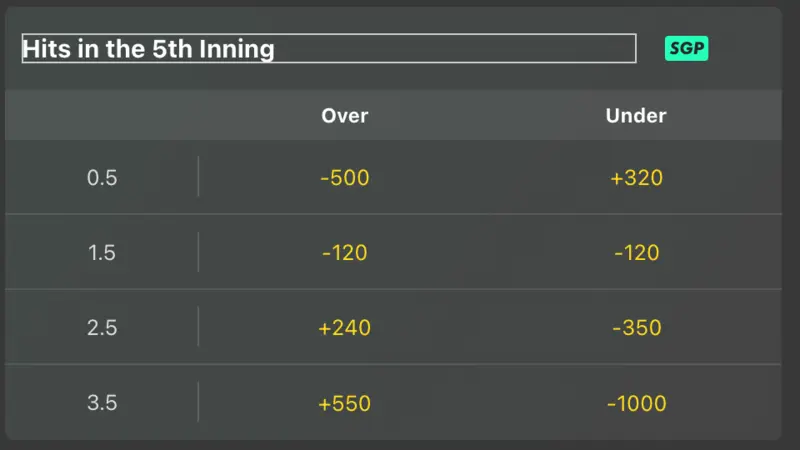Click the empty header cell left of Over

[x=102, y=116]
